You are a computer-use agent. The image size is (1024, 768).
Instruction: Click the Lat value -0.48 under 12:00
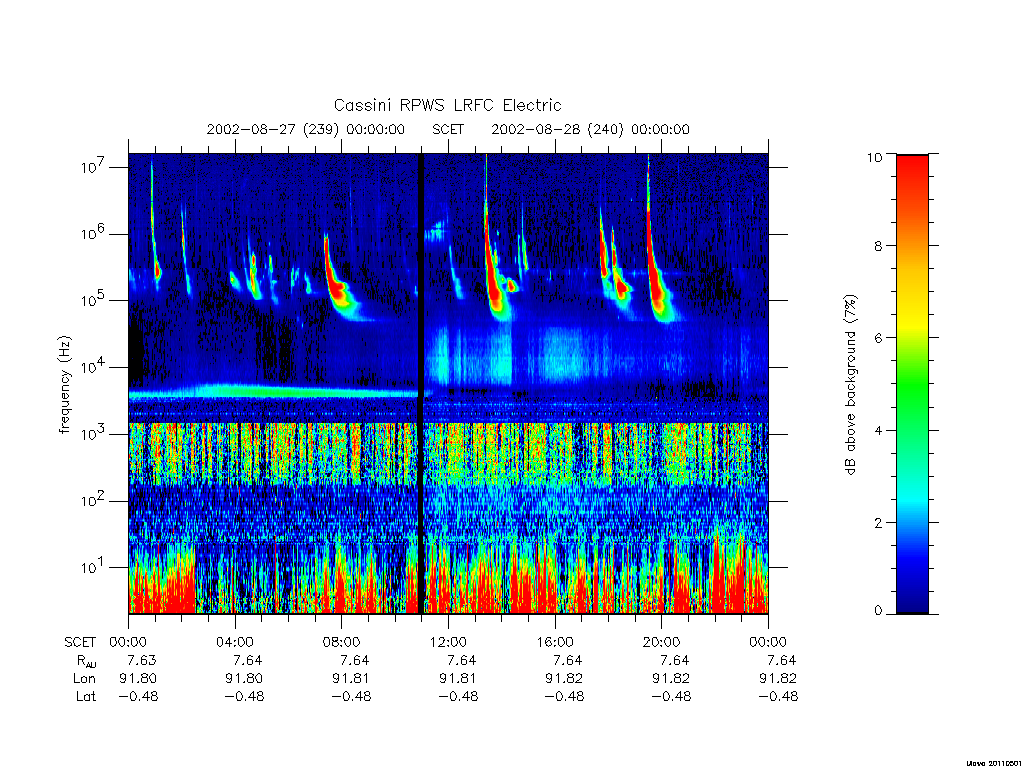pos(458,697)
